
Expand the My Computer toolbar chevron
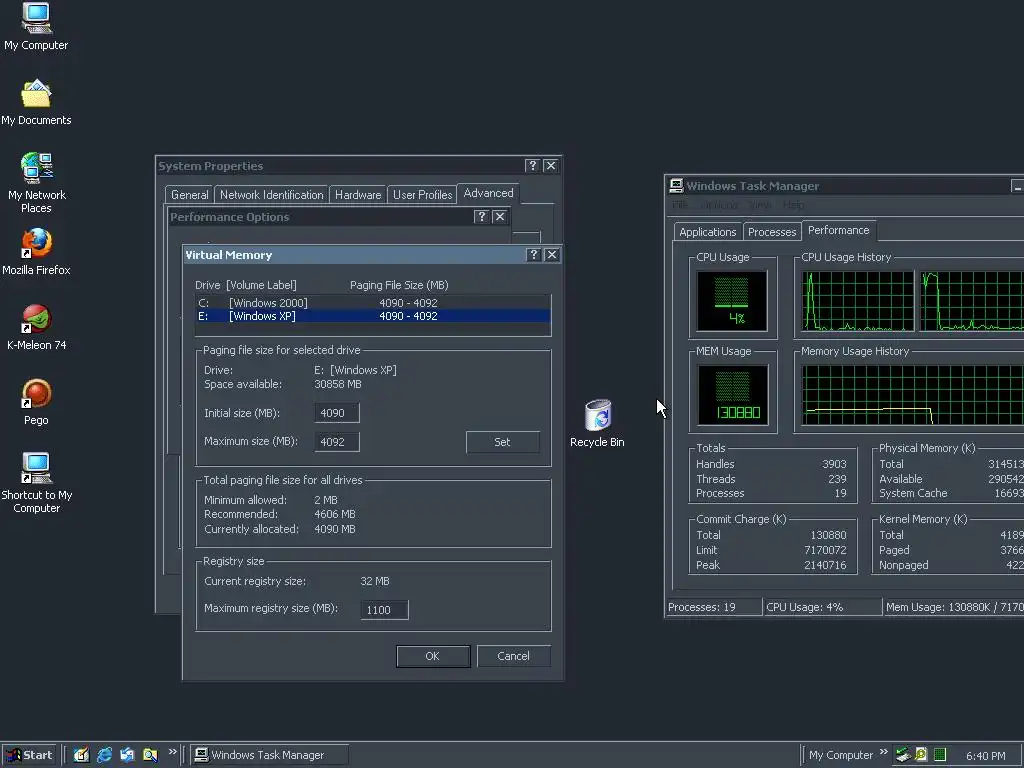tap(884, 752)
